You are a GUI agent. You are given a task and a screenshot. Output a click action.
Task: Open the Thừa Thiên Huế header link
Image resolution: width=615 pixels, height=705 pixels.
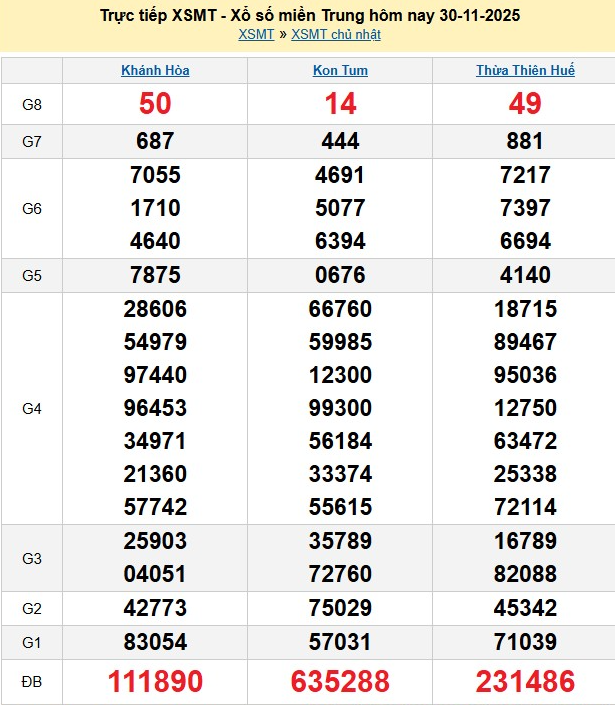point(525,70)
